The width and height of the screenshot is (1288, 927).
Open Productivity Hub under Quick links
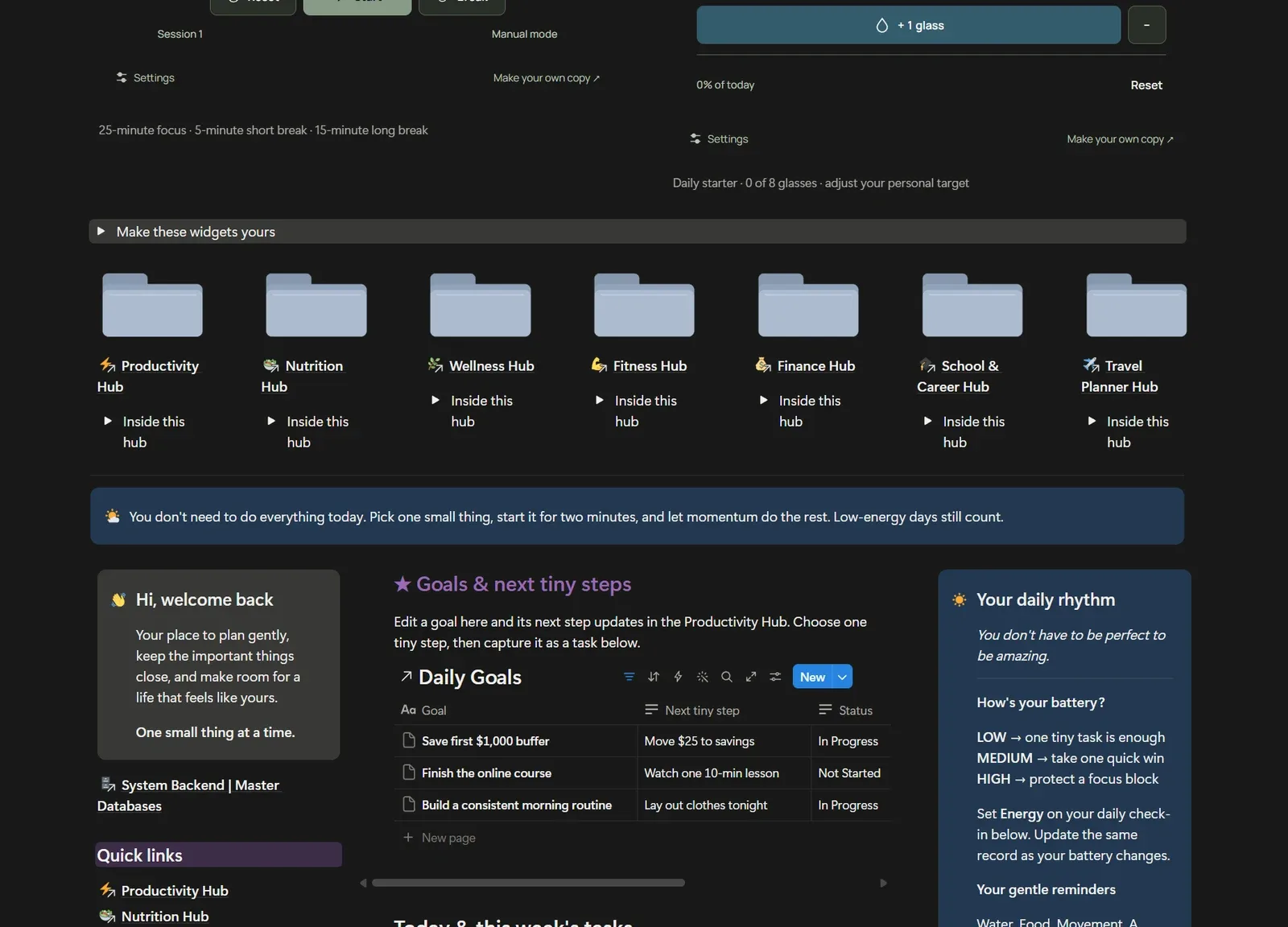[164, 891]
